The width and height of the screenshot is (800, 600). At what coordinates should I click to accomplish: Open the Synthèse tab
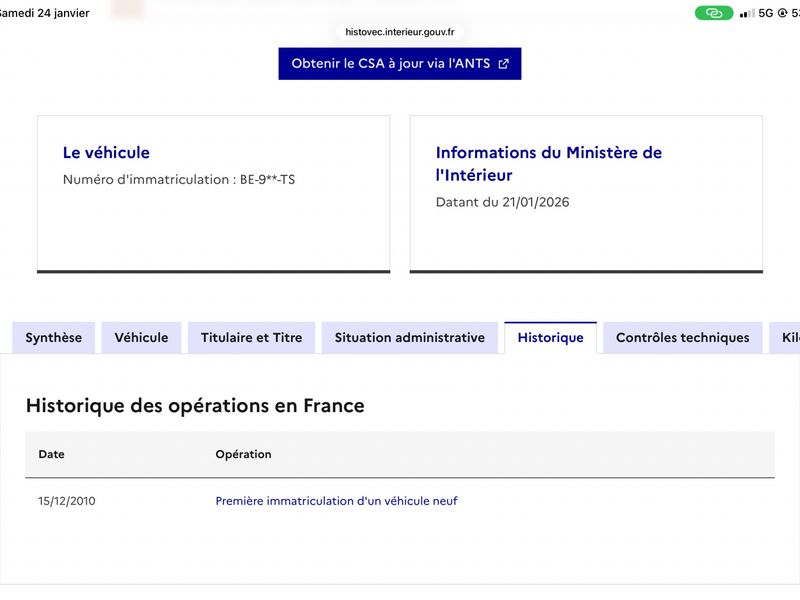coord(54,338)
